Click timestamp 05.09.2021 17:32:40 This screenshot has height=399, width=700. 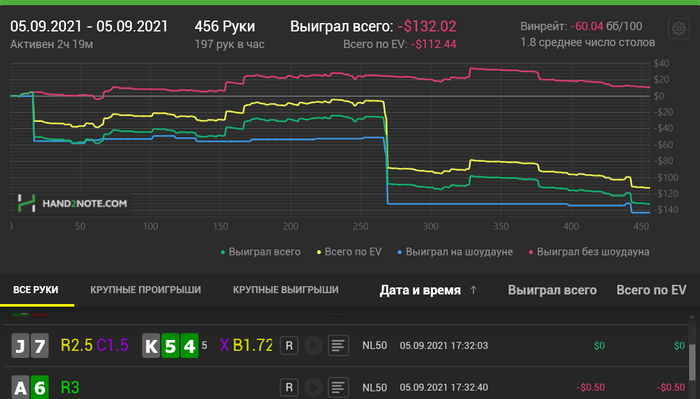coord(443,387)
